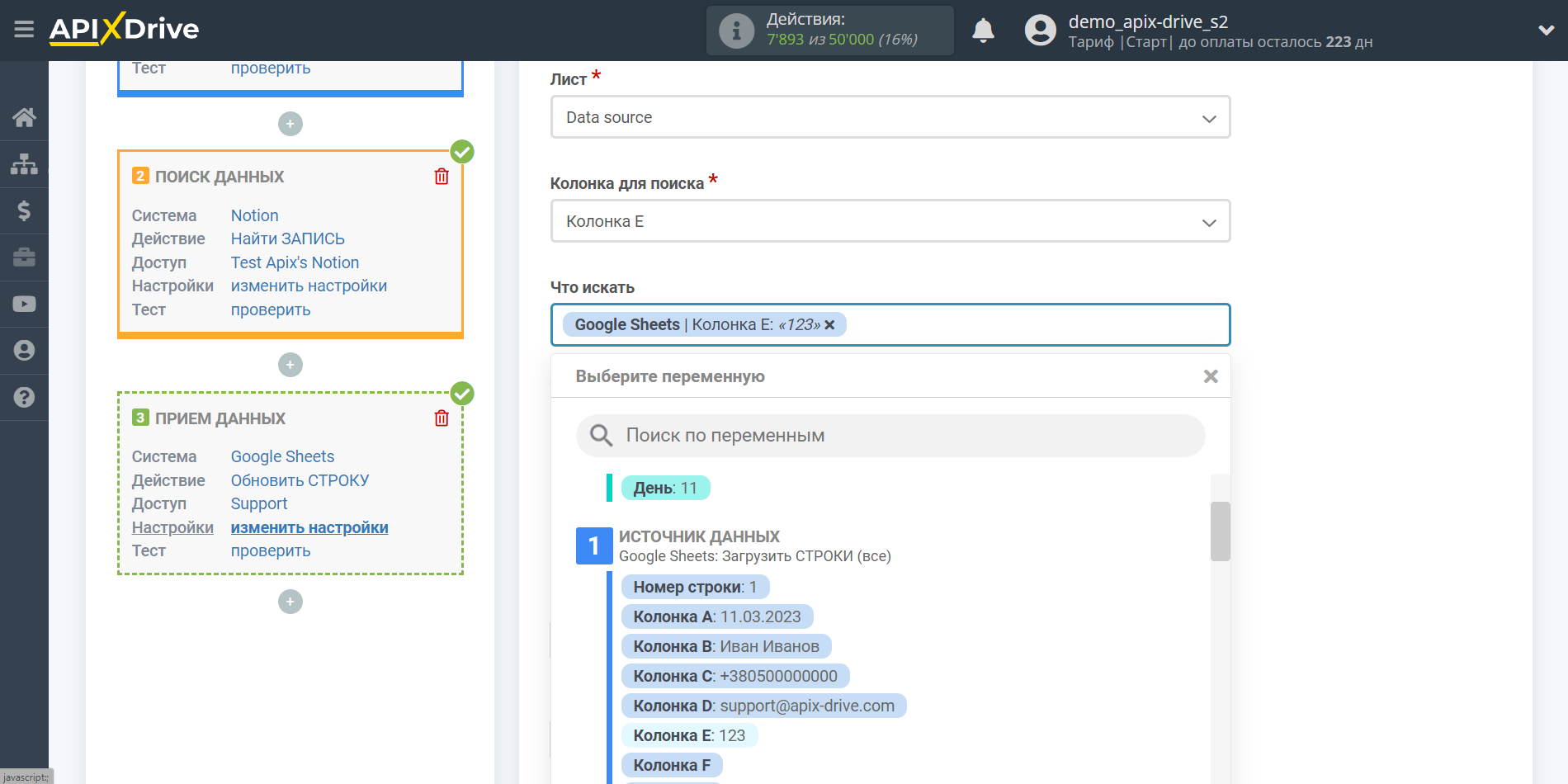Select variable День: 11
Screen dimensions: 1568x784
click(665, 488)
